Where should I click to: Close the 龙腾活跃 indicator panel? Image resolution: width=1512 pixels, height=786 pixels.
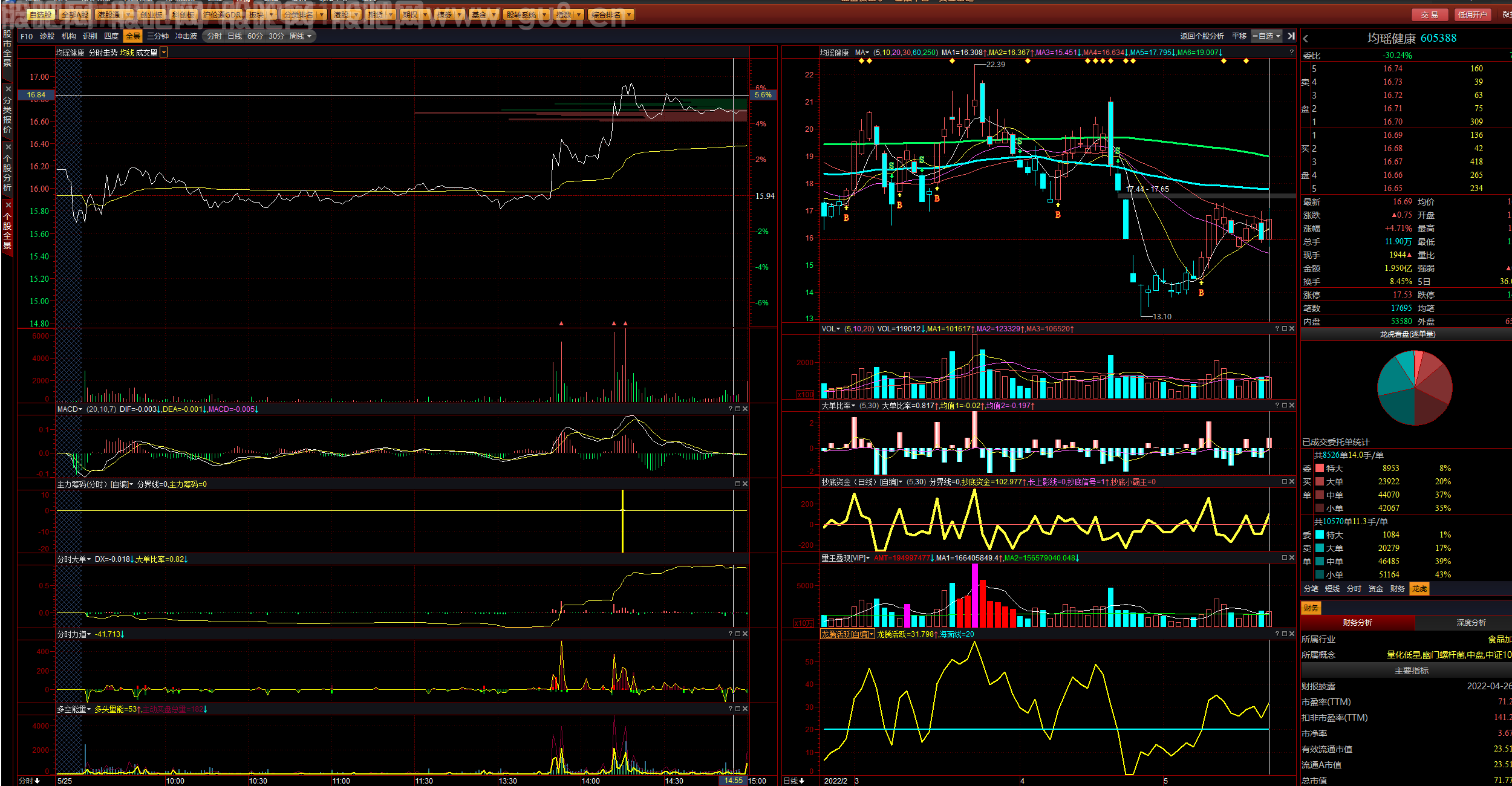tap(1292, 634)
